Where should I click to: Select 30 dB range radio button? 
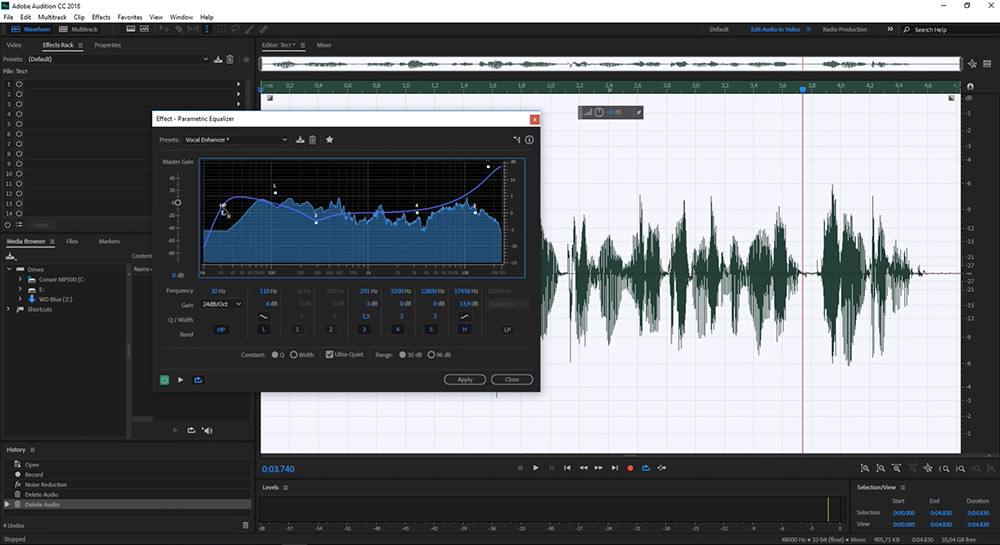point(402,355)
